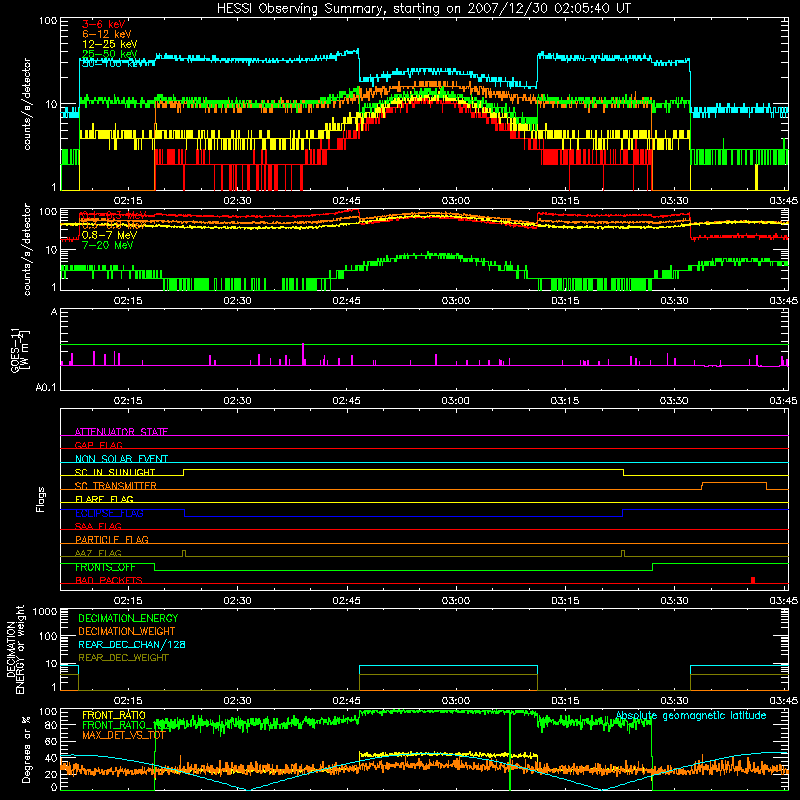Click the yellow FRONT_RATIO legend label
The image size is (800, 800).
click(114, 715)
